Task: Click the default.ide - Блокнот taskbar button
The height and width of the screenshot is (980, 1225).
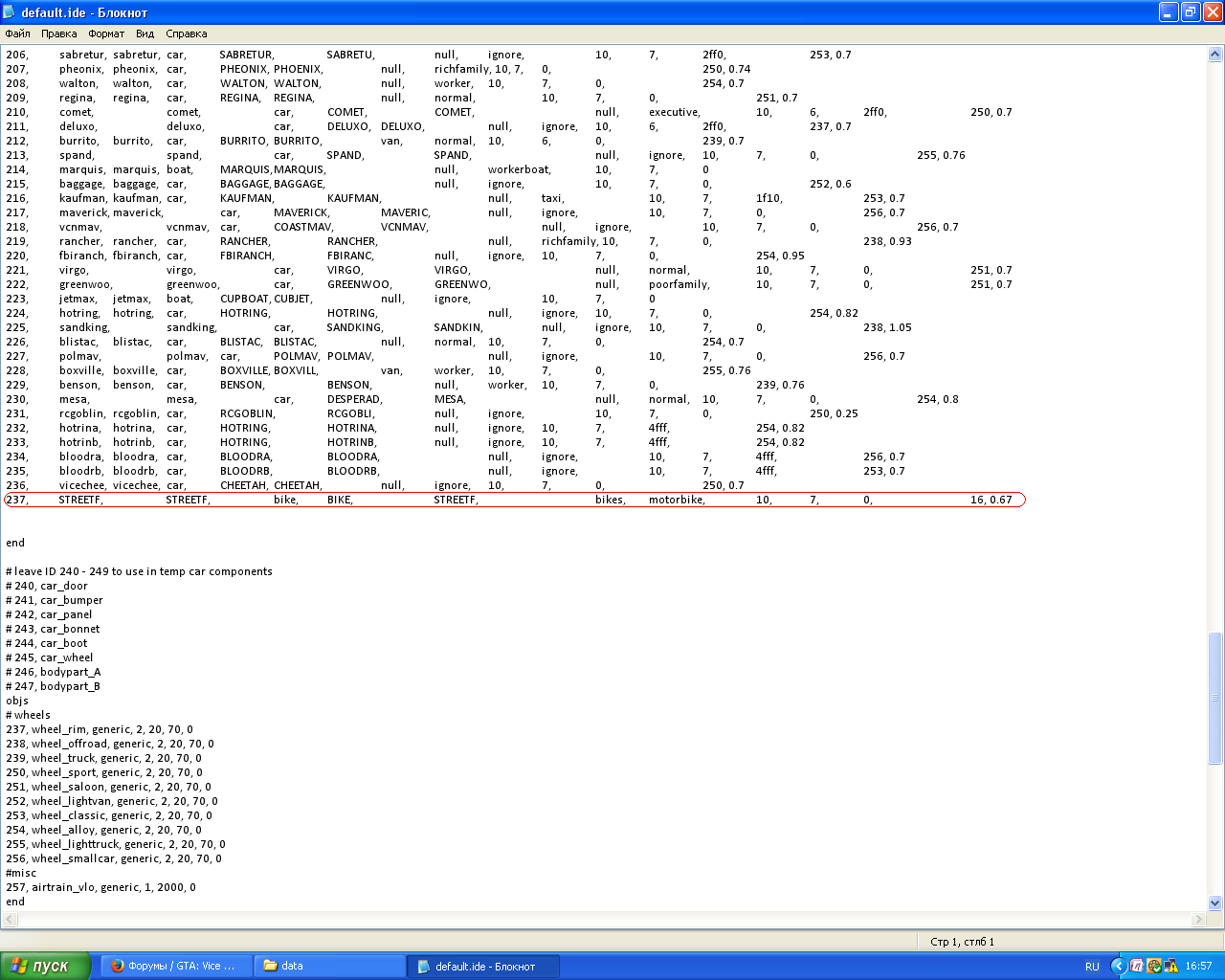Action: tap(484, 967)
